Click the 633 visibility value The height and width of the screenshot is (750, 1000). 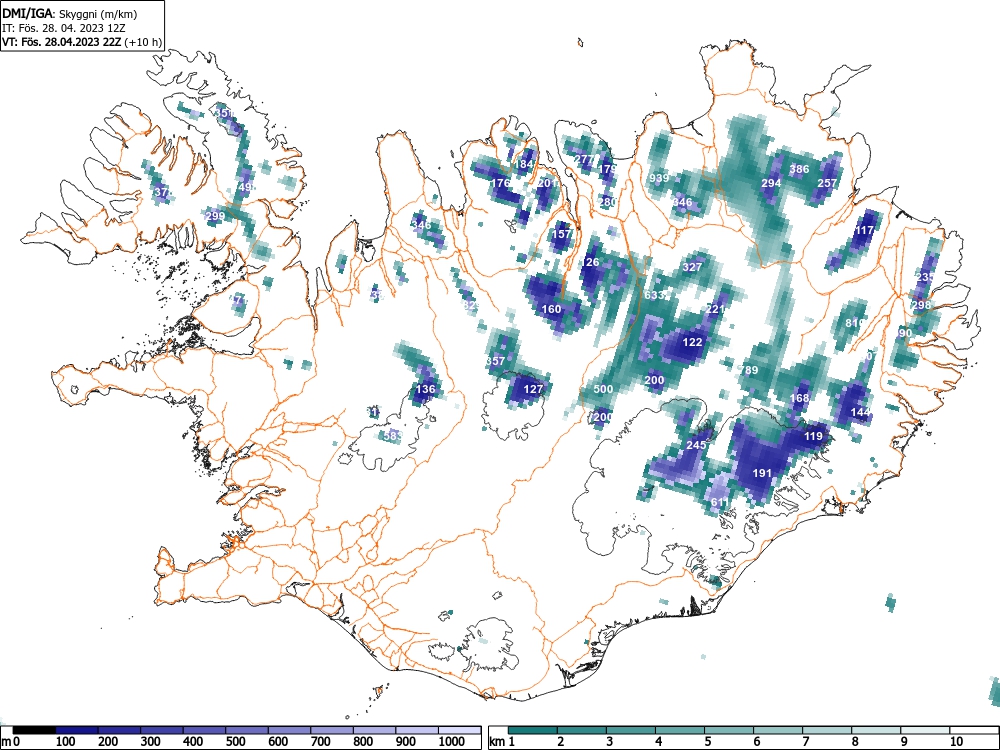[654, 295]
